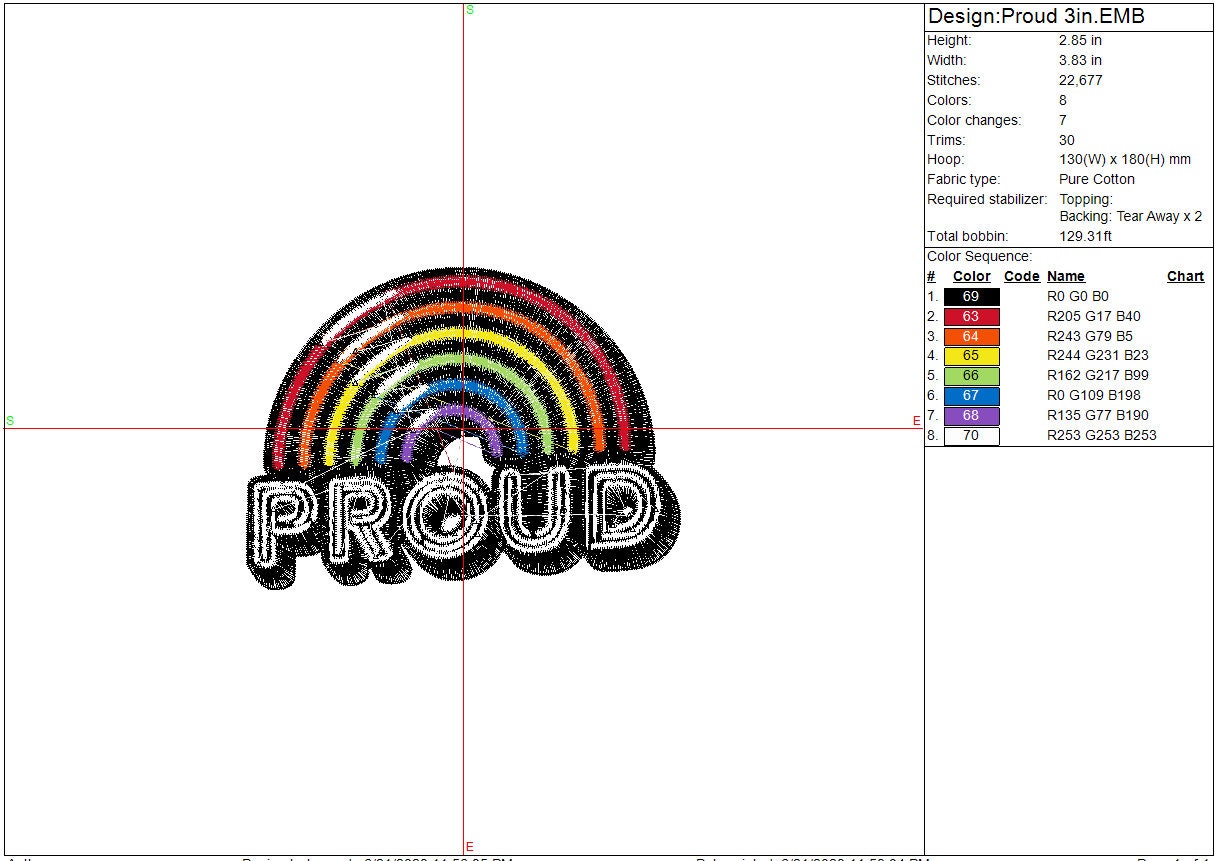This screenshot has width=1217, height=861.
Task: Click the green S marker at top
Action: click(470, 10)
